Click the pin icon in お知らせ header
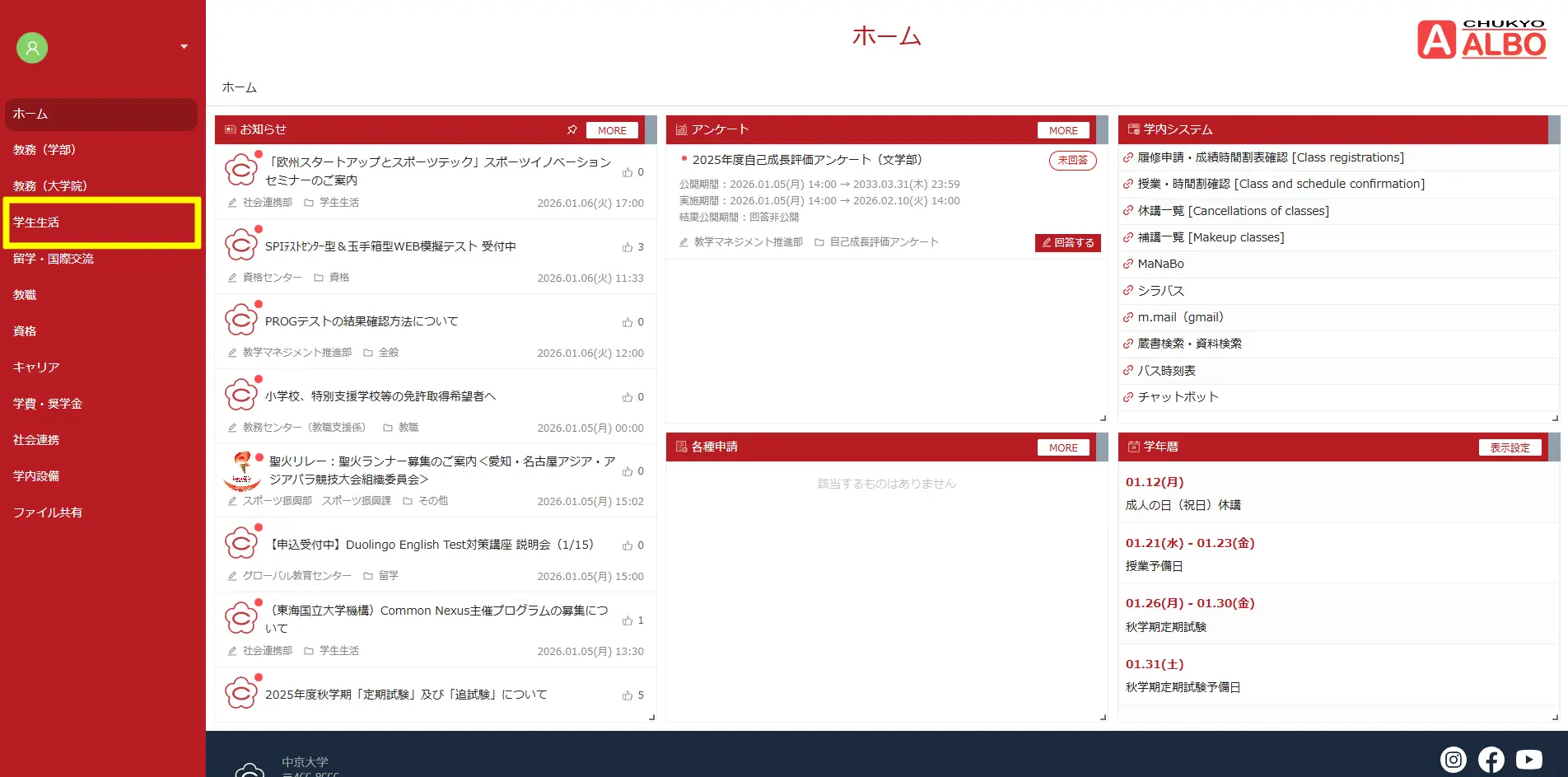Viewport: 1568px width, 777px height. coord(572,130)
